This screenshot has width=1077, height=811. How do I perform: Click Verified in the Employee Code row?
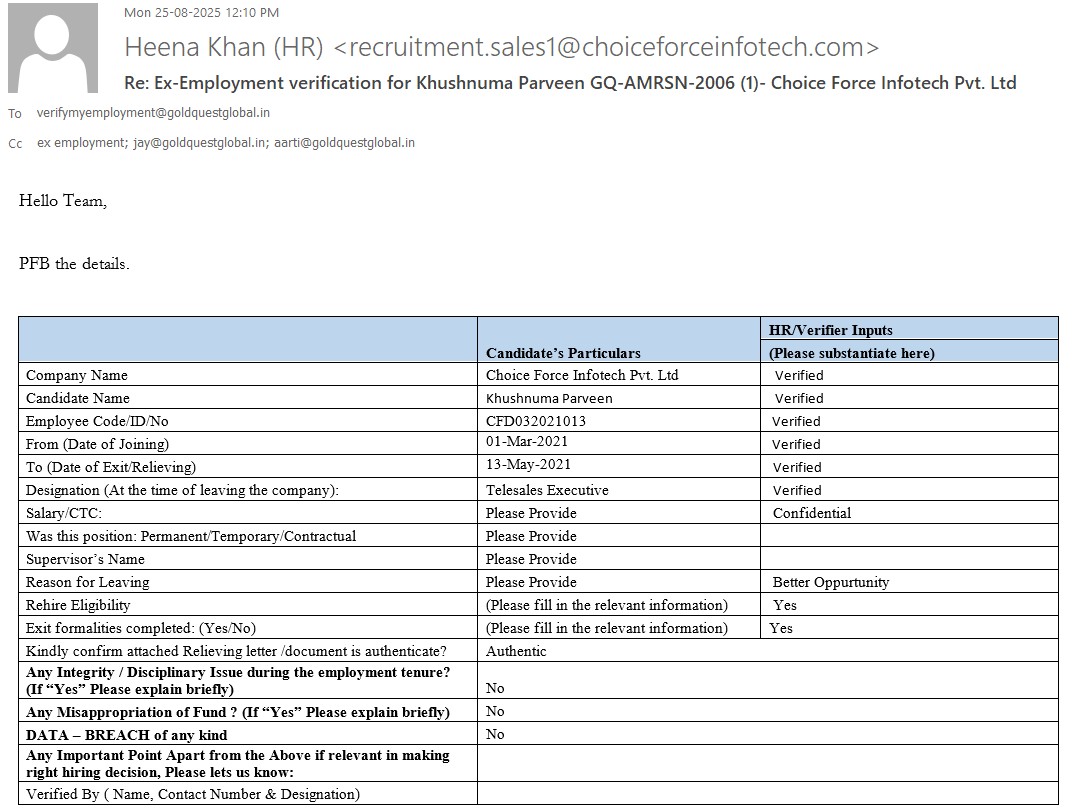(796, 422)
